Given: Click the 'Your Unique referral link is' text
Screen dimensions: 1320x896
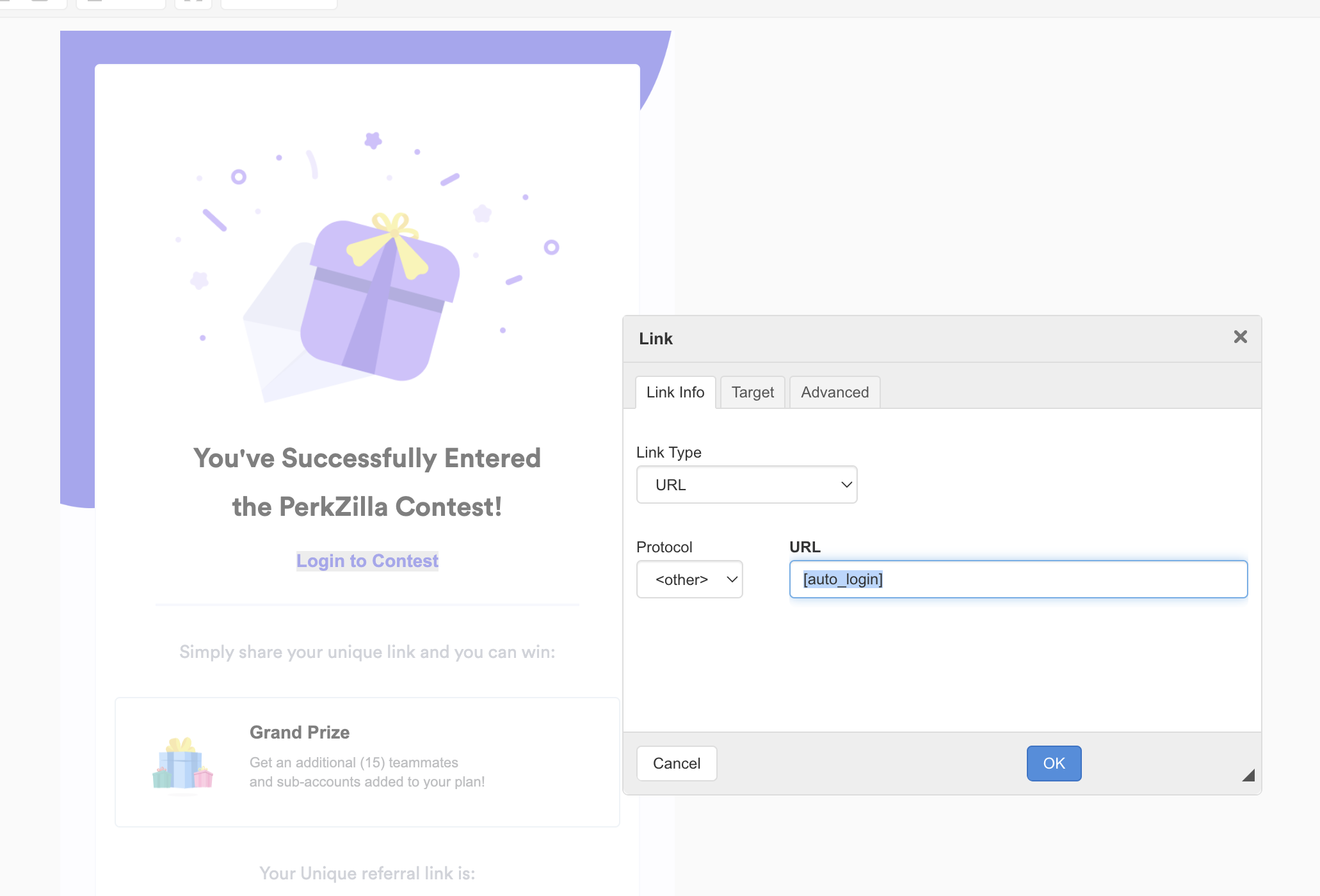Looking at the screenshot, I should (367, 873).
